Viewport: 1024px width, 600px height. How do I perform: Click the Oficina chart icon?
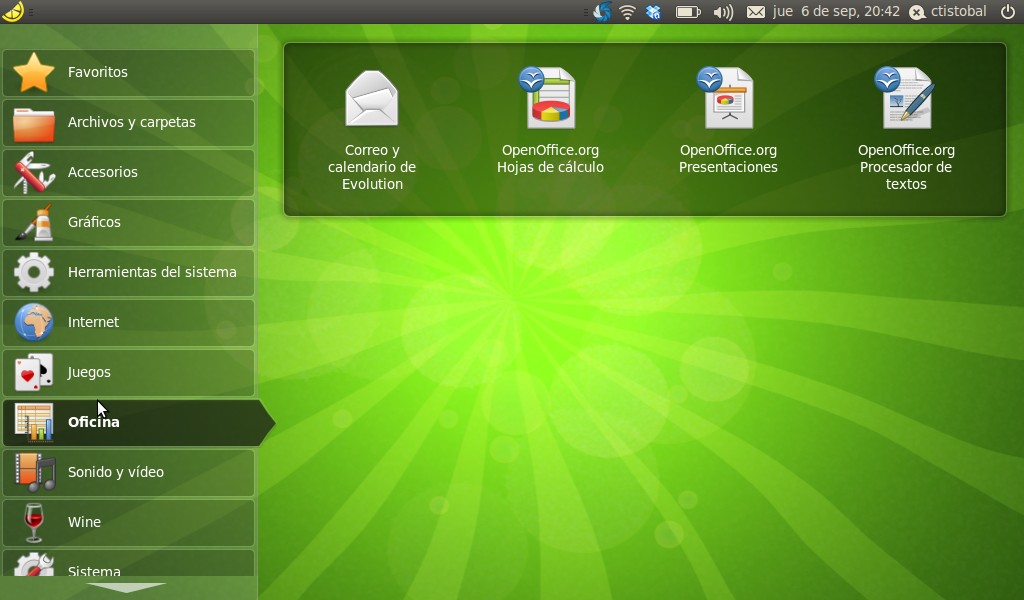click(x=33, y=422)
